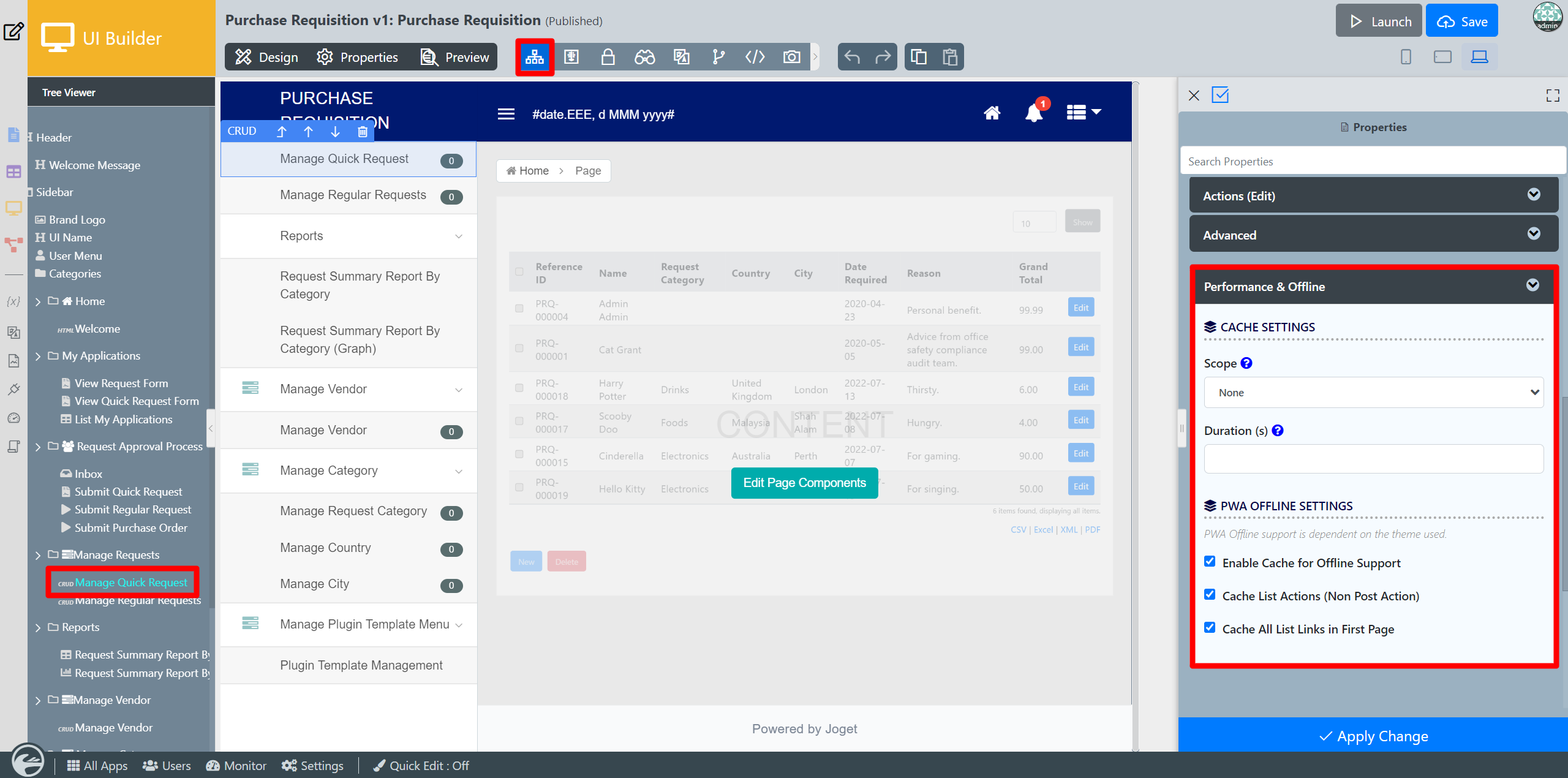Click the Undo arrow icon
Viewport: 1568px width, 778px height.
click(852, 57)
